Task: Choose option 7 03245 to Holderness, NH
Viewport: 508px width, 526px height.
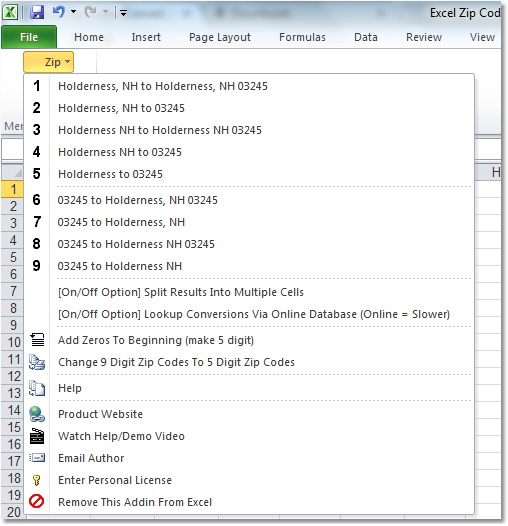Action: pyautogui.click(x=249, y=222)
